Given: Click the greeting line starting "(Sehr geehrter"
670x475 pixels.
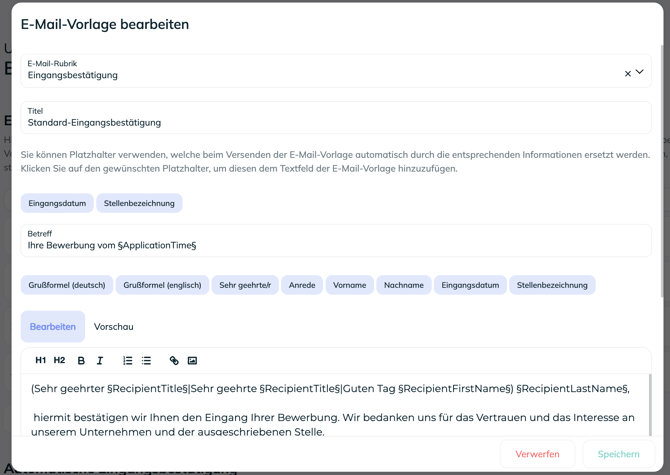Looking at the screenshot, I should click(x=330, y=389).
